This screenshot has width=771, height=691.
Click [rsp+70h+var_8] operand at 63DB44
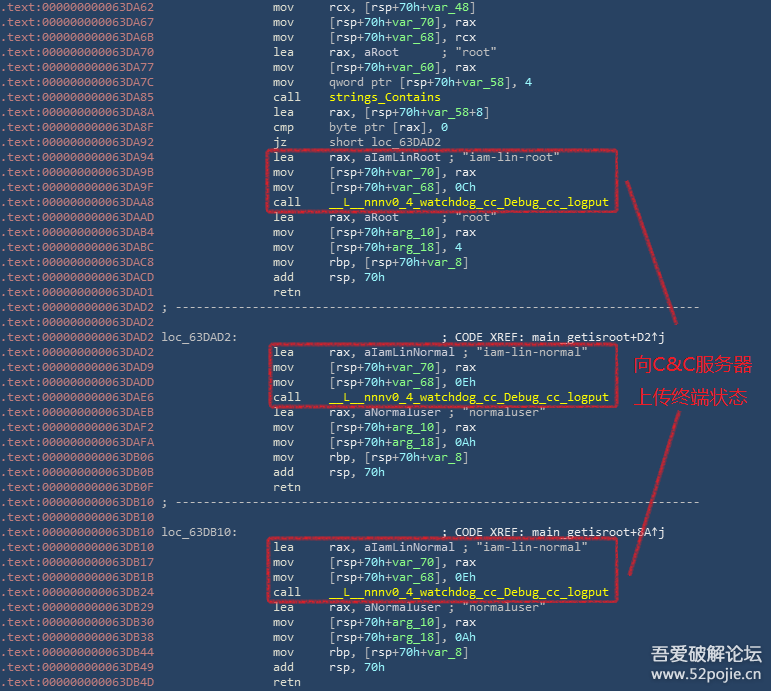tap(416, 652)
